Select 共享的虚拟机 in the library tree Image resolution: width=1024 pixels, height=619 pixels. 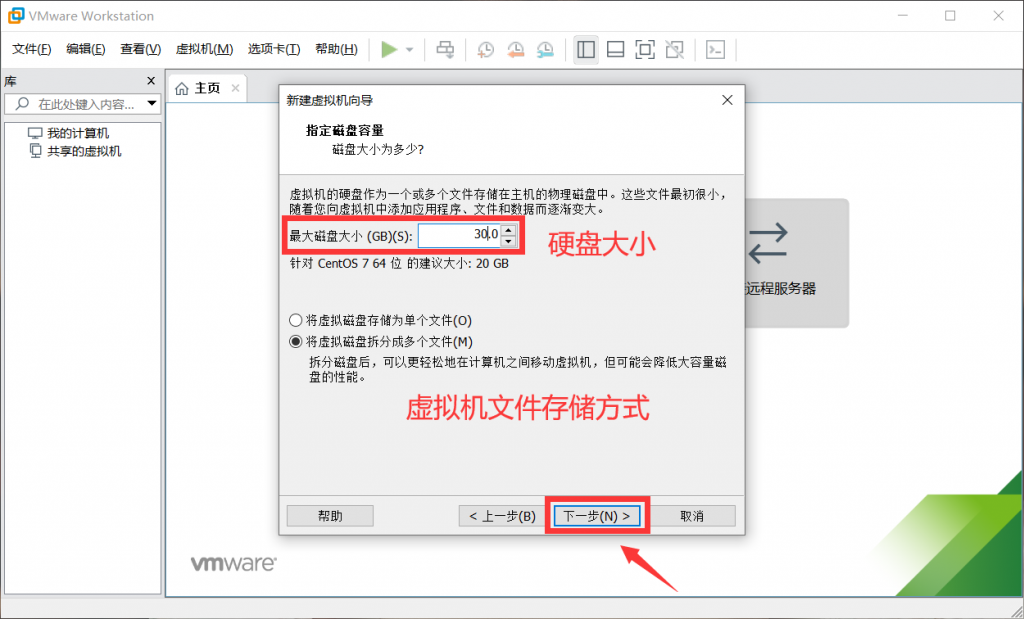(x=84, y=151)
